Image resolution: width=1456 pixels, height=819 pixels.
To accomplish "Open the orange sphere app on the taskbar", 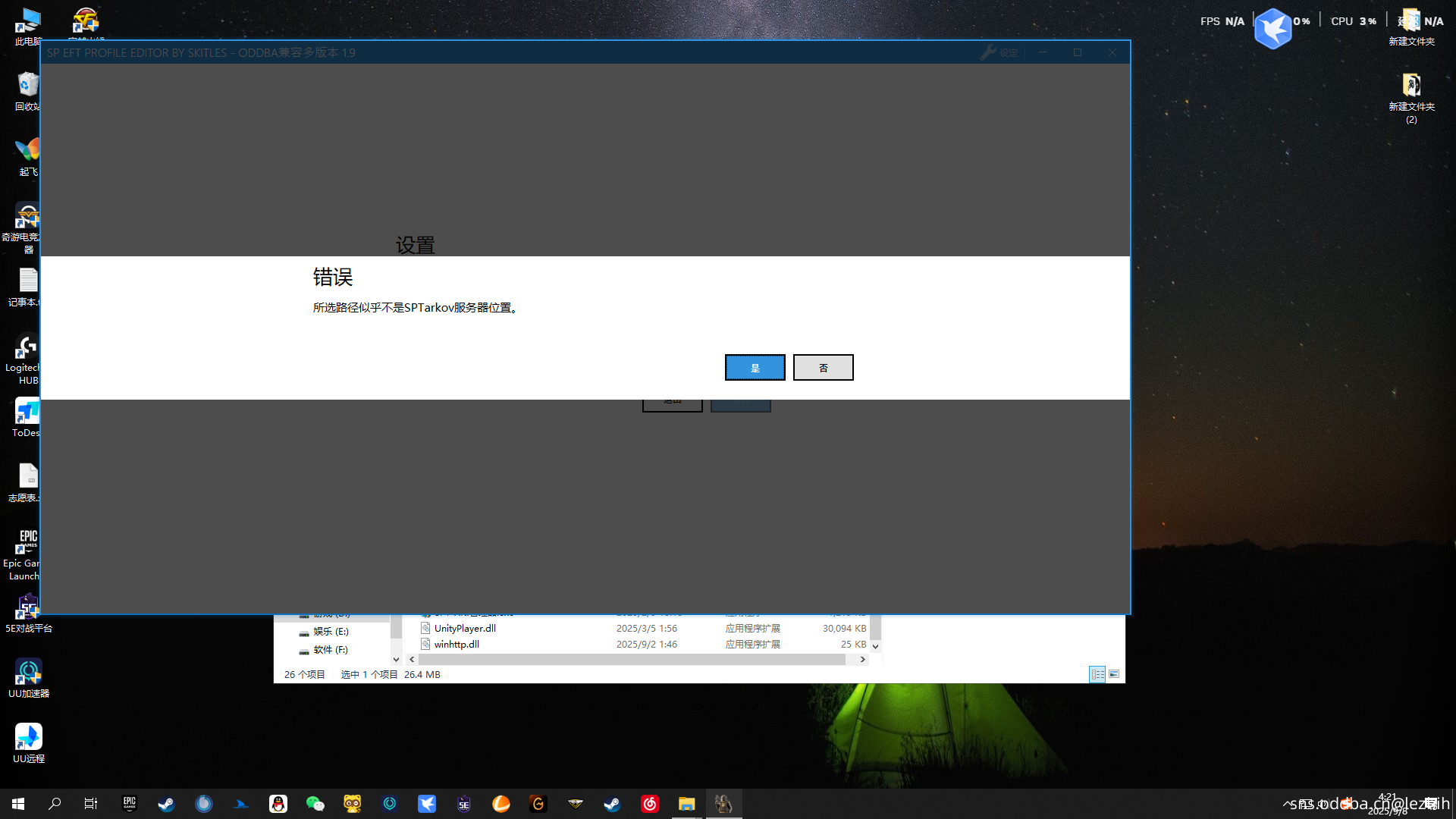I will point(501,804).
